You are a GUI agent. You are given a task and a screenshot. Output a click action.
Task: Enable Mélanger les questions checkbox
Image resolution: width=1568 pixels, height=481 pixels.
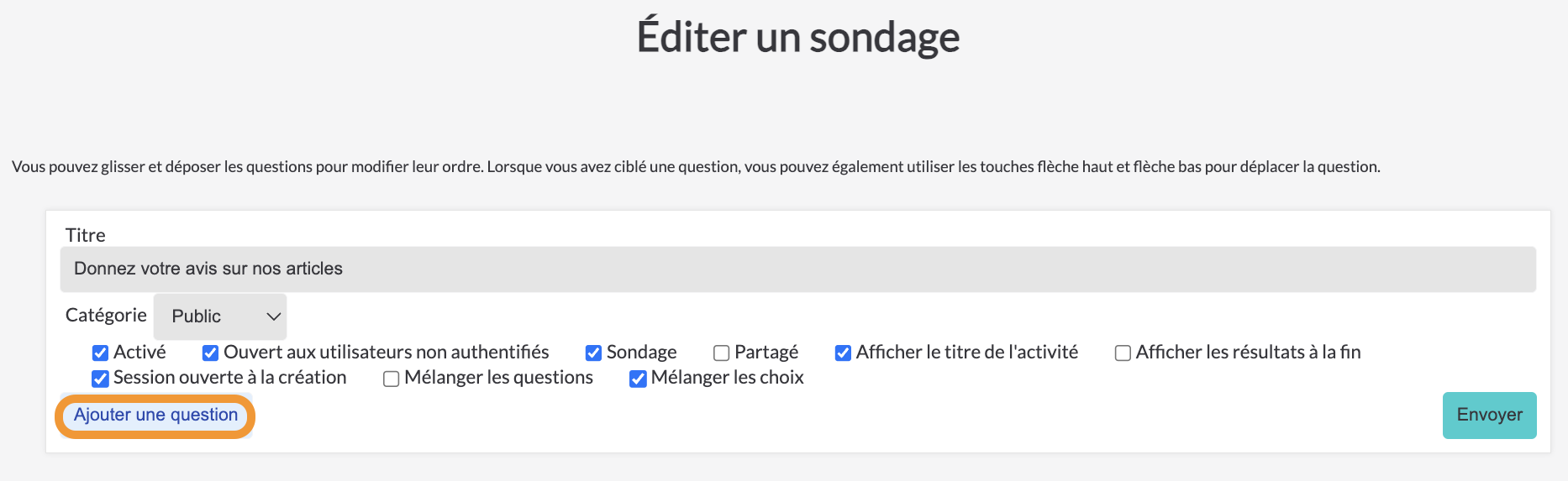pyautogui.click(x=391, y=379)
